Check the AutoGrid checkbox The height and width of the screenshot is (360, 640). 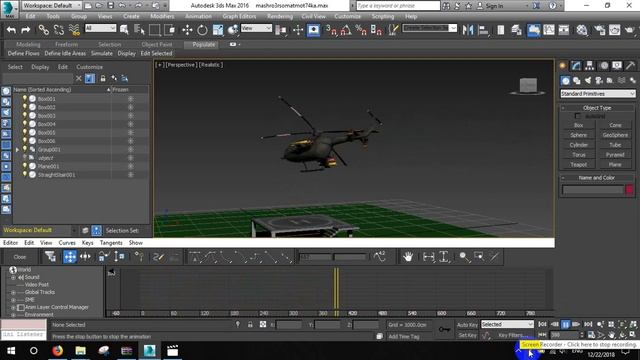577,116
